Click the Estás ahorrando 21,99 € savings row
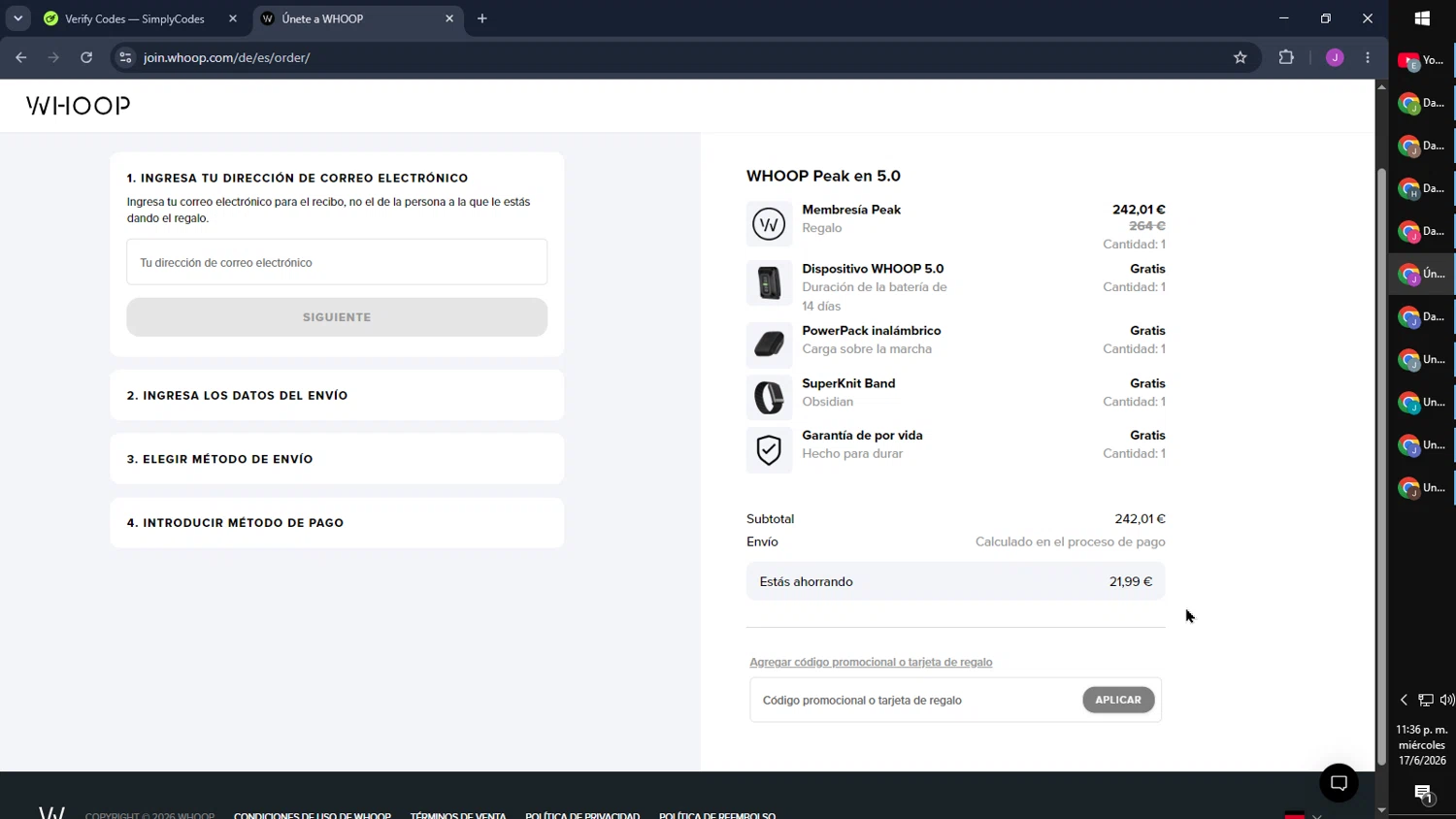The width and height of the screenshot is (1456, 819). pyautogui.click(x=955, y=581)
